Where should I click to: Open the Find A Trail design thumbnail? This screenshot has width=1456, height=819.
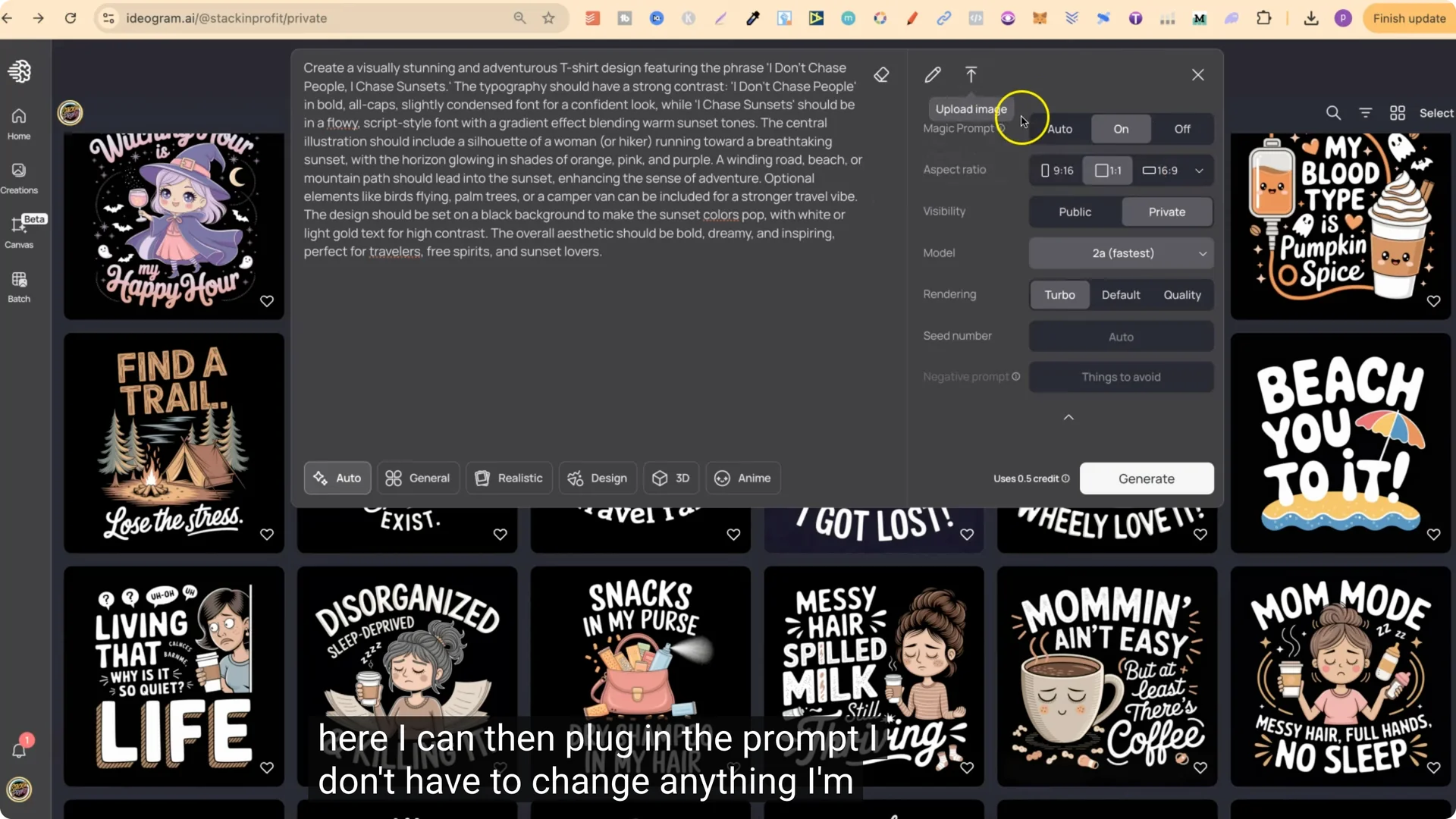point(174,442)
